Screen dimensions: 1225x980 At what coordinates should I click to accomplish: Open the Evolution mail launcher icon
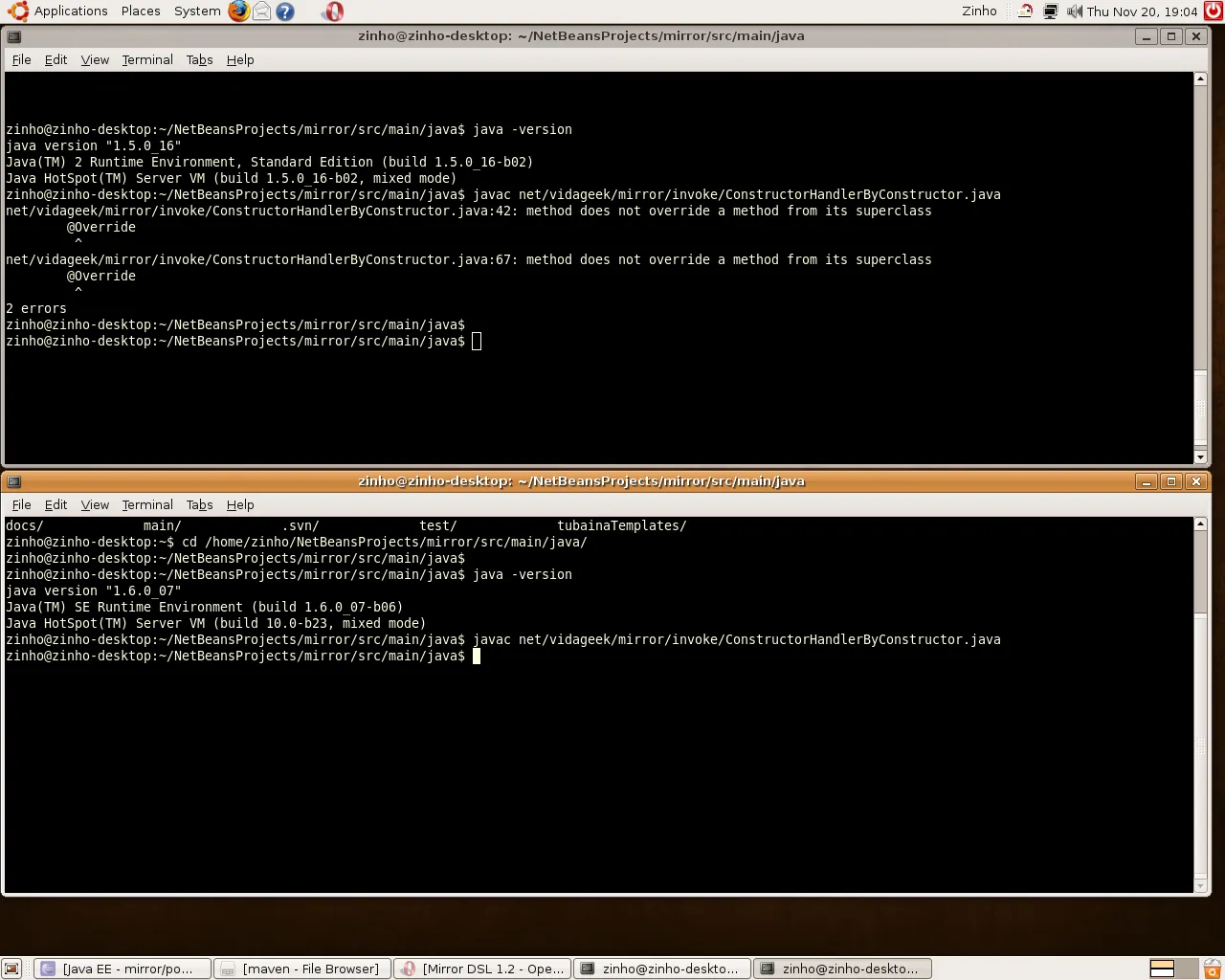261,11
